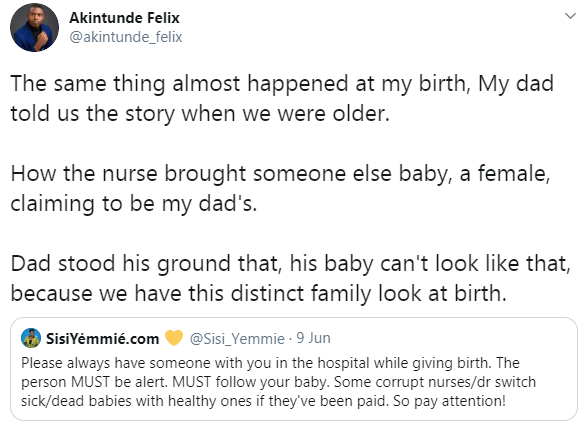585x426 pixels.
Task: Click the yellow heart emoji
Action: point(173,338)
